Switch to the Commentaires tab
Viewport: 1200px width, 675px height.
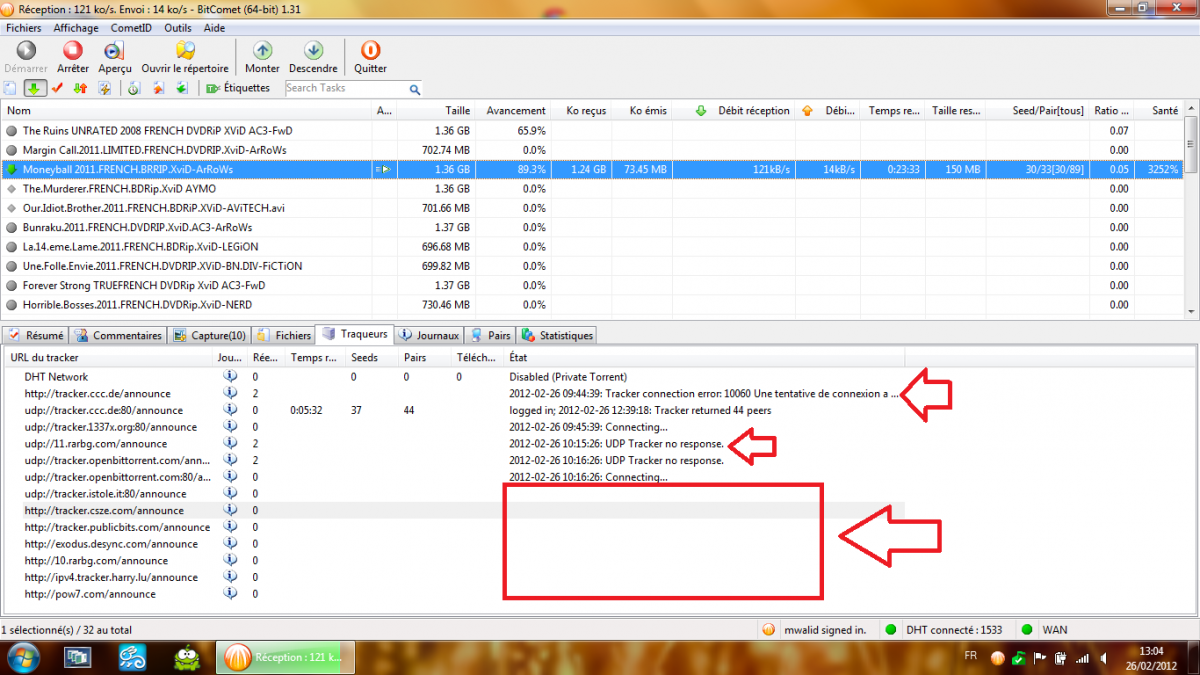[x=119, y=336]
